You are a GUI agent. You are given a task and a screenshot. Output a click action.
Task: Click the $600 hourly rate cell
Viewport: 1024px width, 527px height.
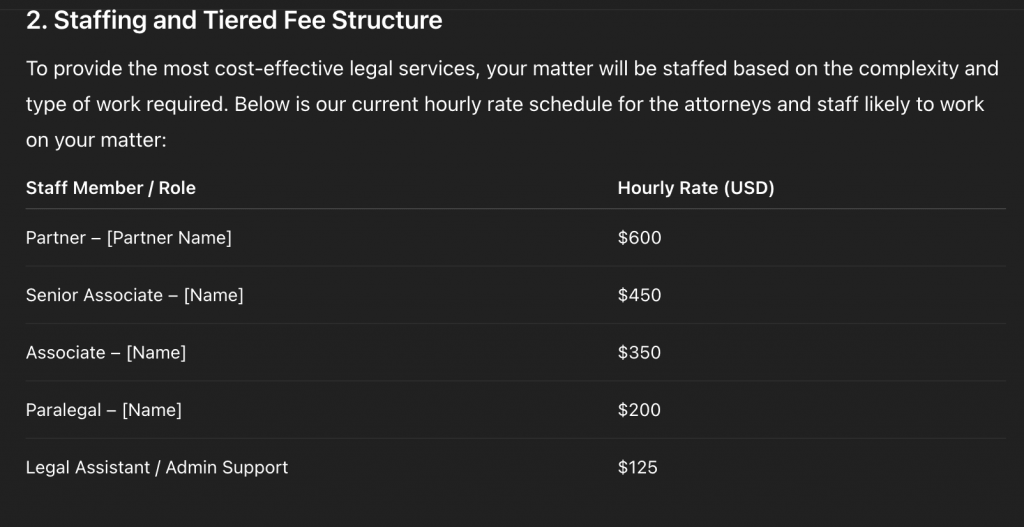click(640, 238)
